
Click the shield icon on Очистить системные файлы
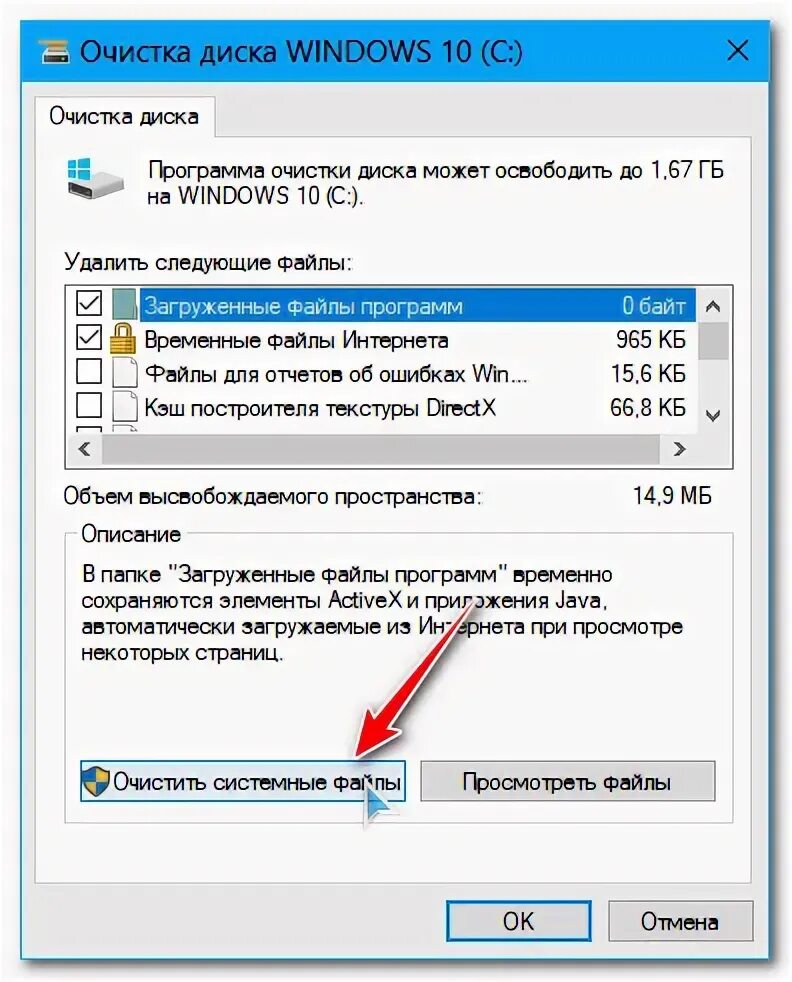point(95,781)
